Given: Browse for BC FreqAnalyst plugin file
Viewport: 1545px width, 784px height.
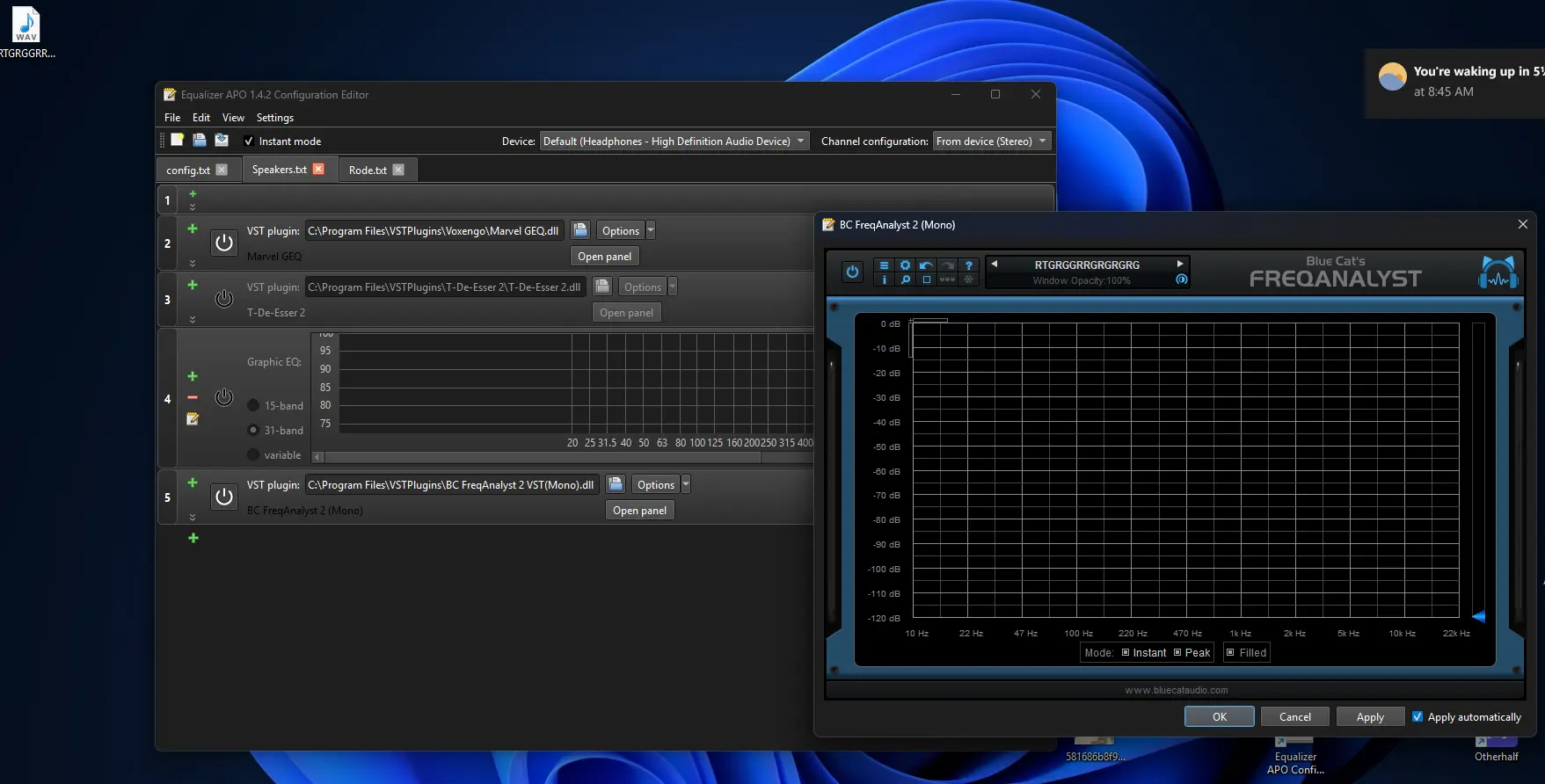Looking at the screenshot, I should click(x=616, y=484).
